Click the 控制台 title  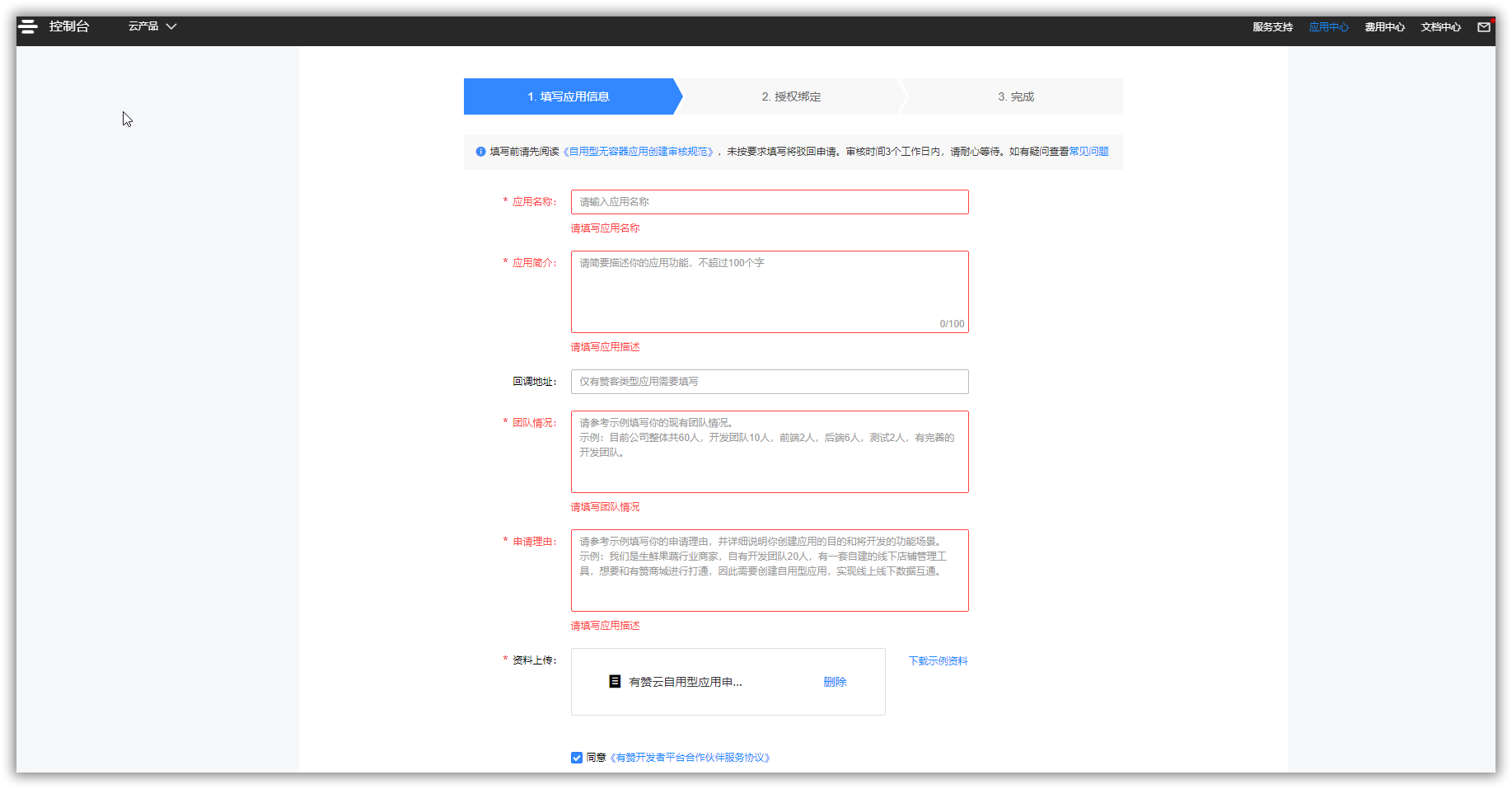(69, 26)
